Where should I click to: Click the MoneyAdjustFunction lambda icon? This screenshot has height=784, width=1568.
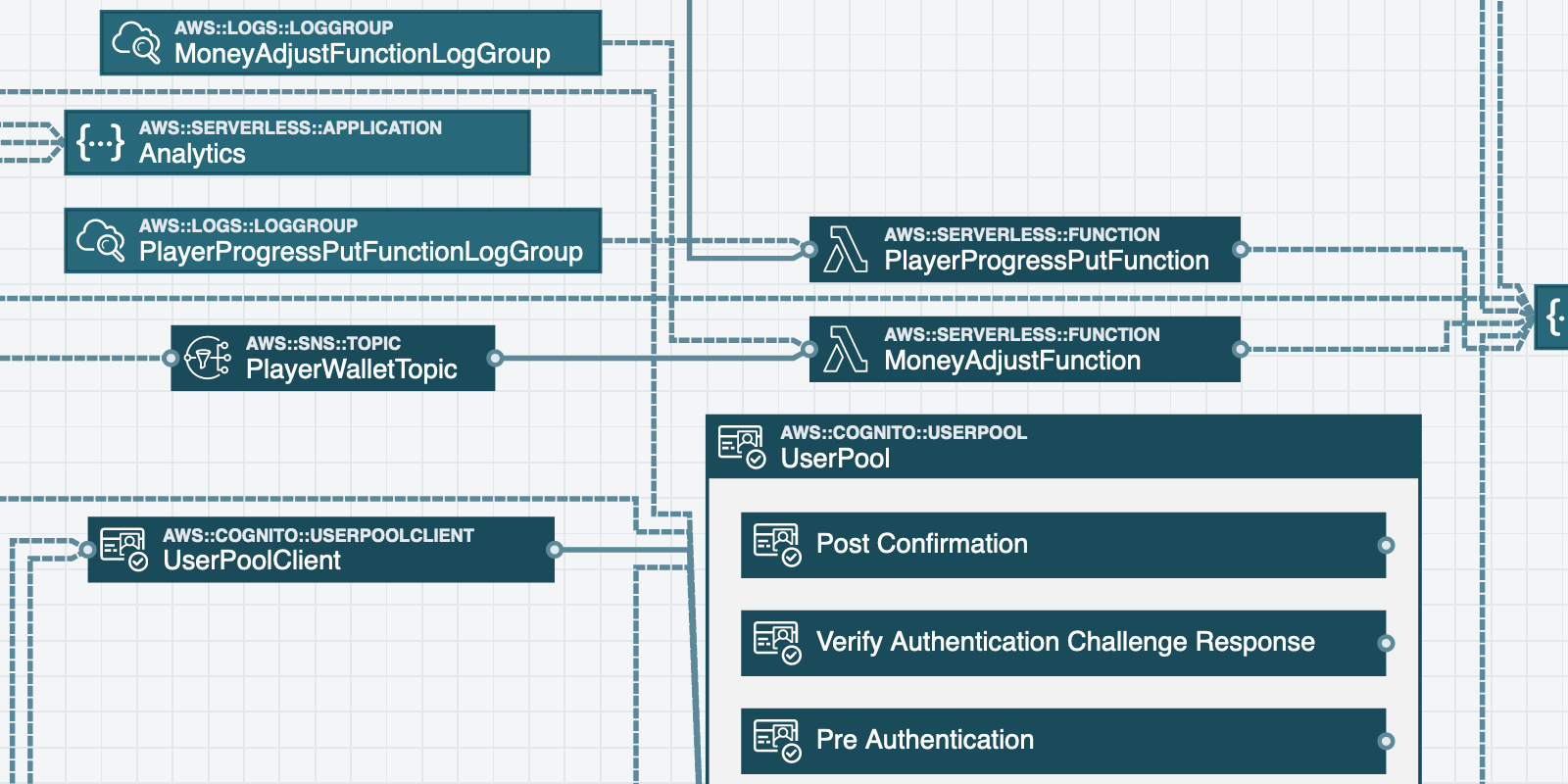click(x=846, y=349)
